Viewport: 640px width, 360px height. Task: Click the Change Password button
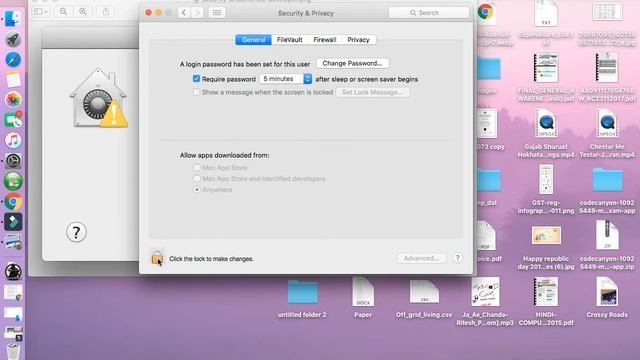(x=352, y=63)
